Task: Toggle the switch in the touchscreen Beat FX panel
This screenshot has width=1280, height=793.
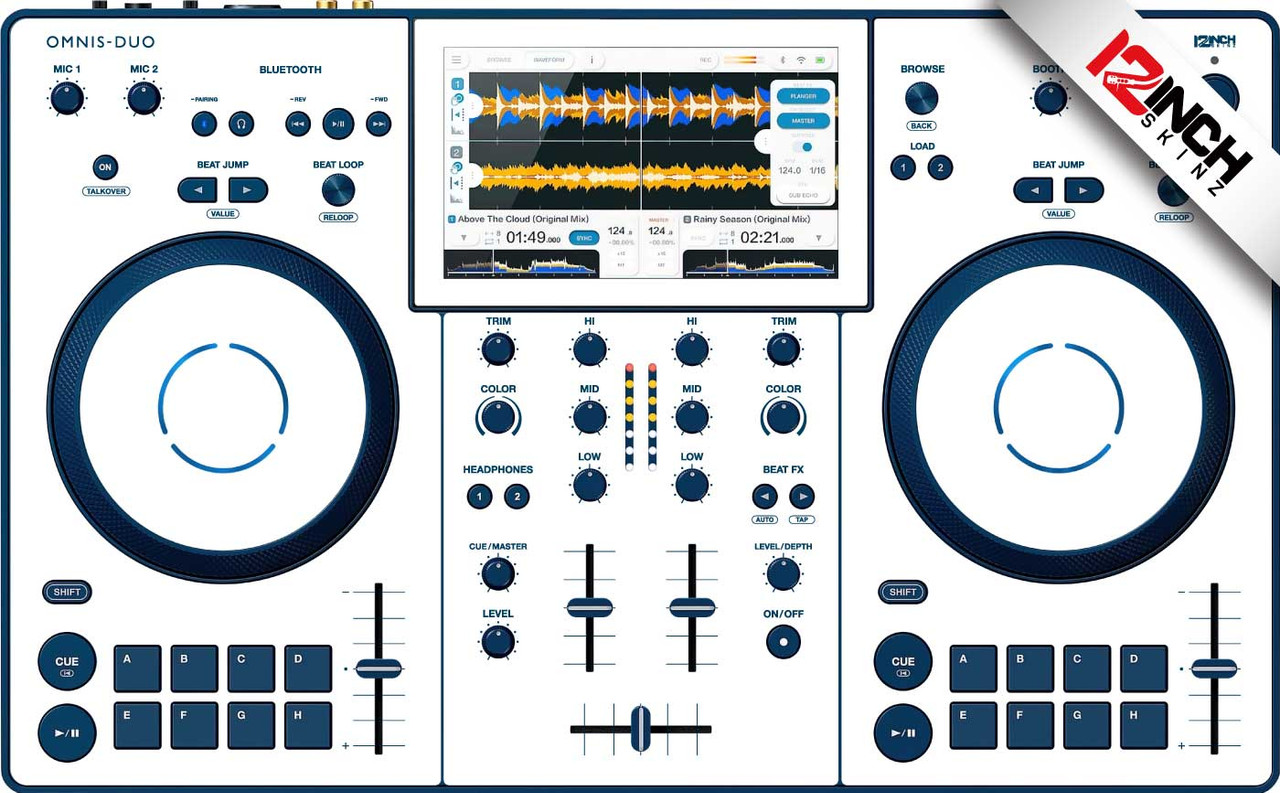Action: [x=803, y=147]
